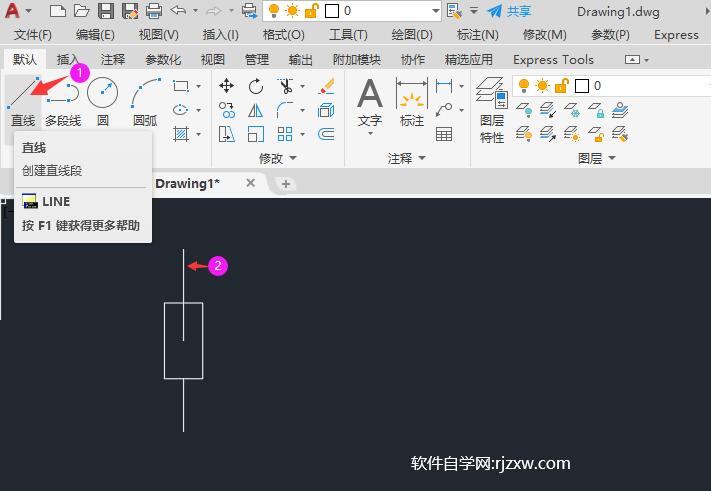Toggle layer 0 freeze sun in ribbon layer list
711x491 pixels.
(542, 85)
